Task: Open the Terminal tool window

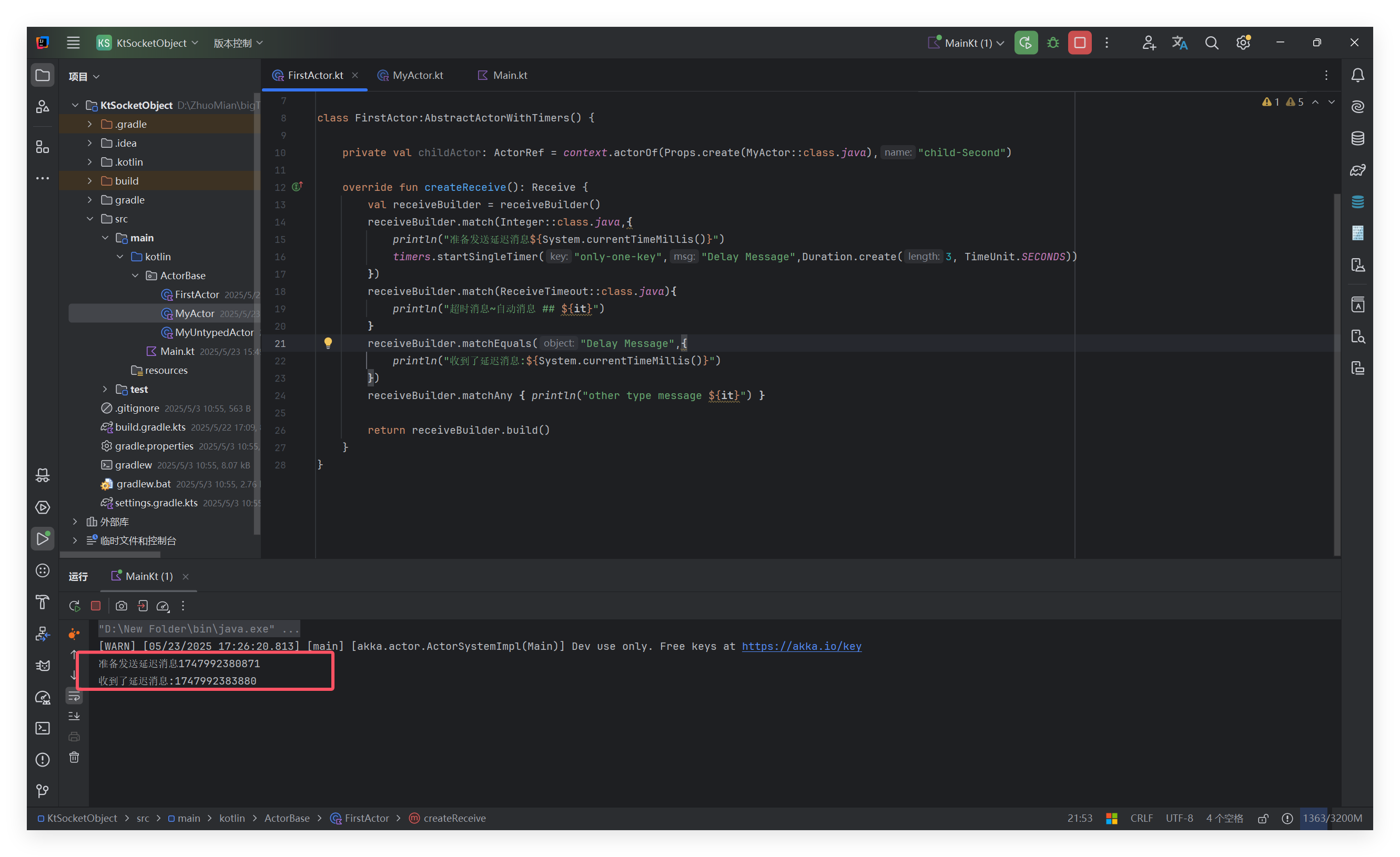Action: [43, 728]
